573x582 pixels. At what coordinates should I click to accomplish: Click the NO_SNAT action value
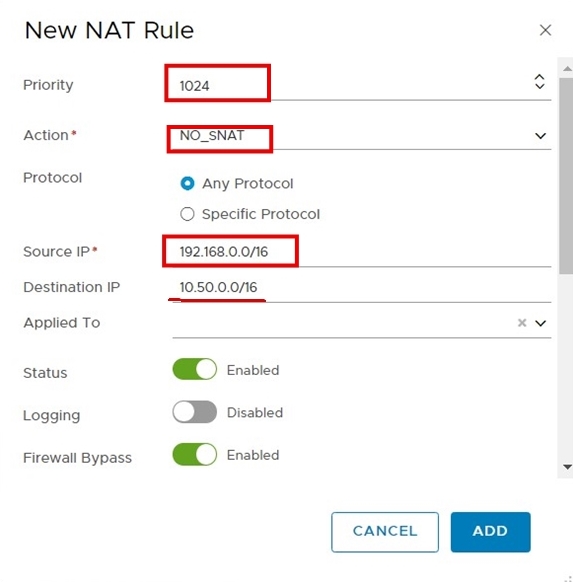pyautogui.click(x=212, y=135)
